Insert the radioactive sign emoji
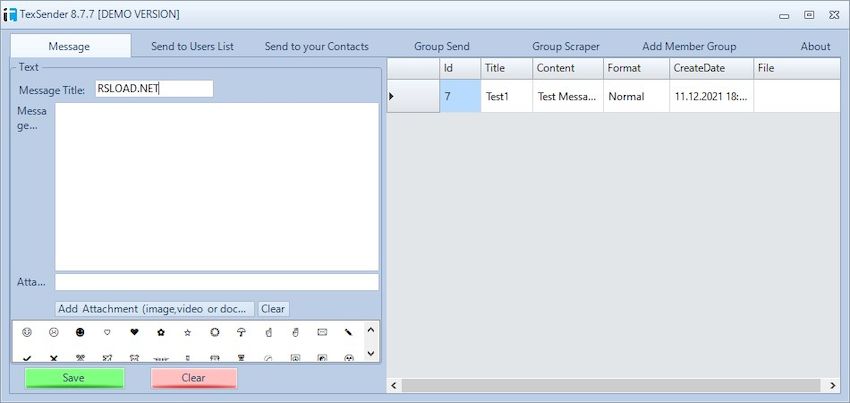The height and width of the screenshot is (403, 850). (x=349, y=358)
